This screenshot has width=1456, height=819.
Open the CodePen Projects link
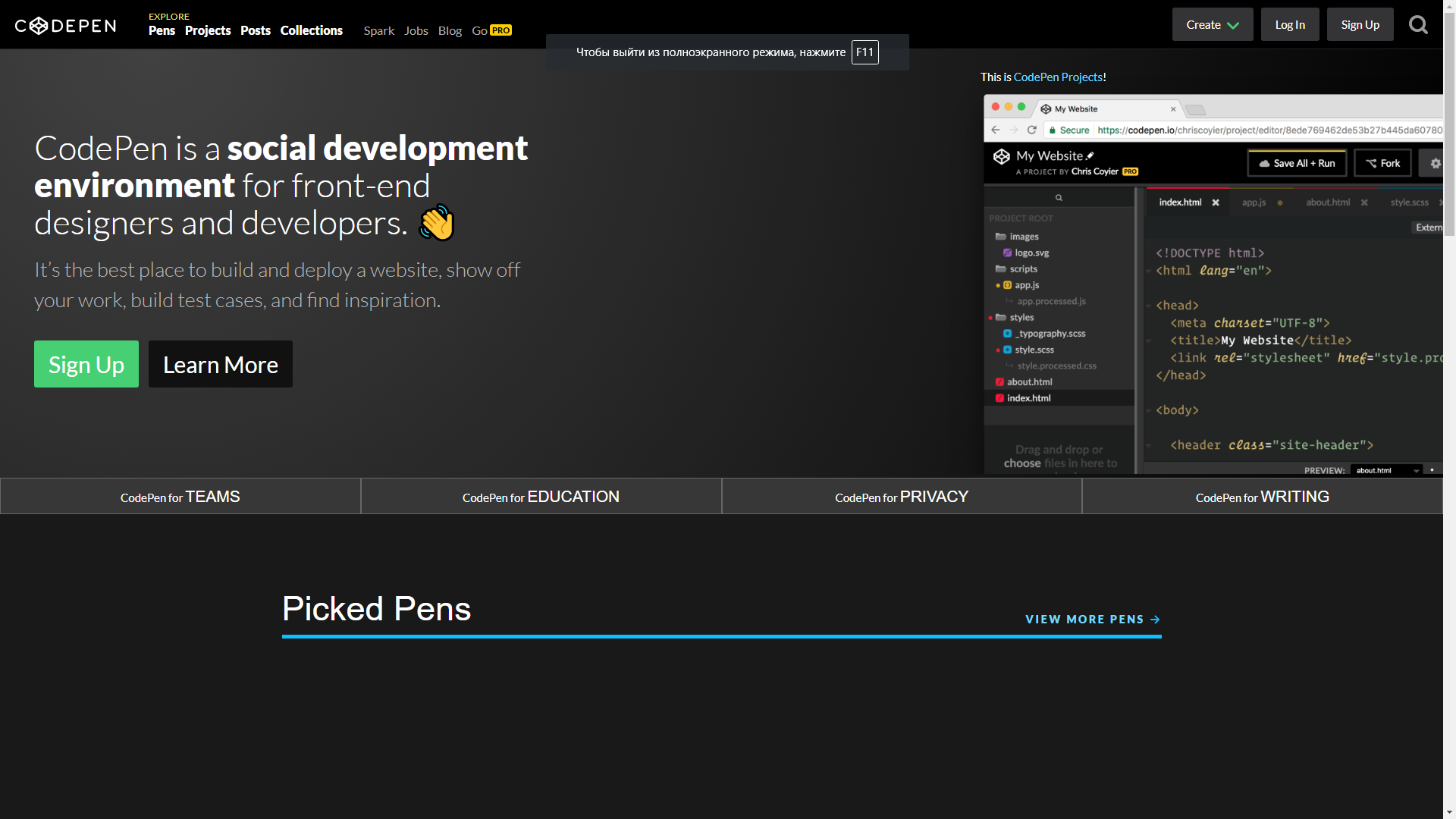pos(1058,77)
